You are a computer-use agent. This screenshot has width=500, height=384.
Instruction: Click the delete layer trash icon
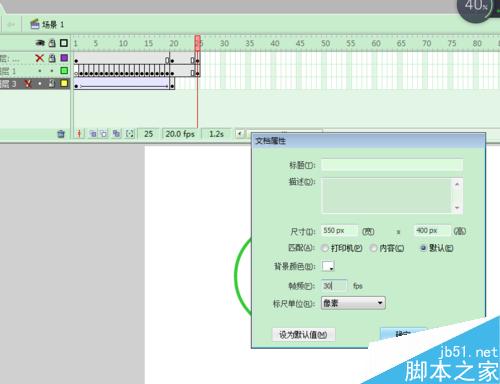tap(61, 134)
